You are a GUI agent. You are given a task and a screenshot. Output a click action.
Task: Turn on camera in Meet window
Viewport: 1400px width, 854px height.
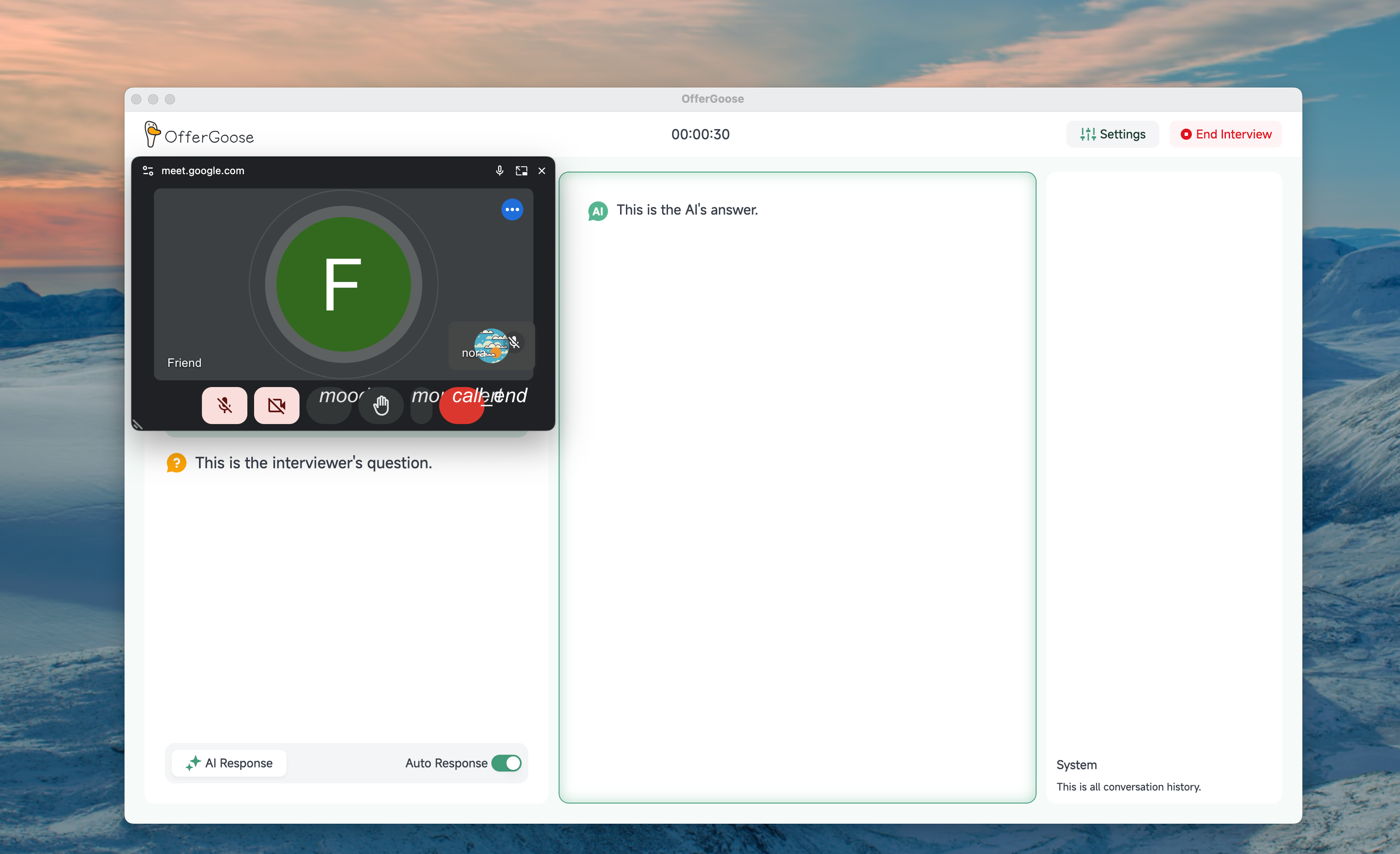(276, 405)
